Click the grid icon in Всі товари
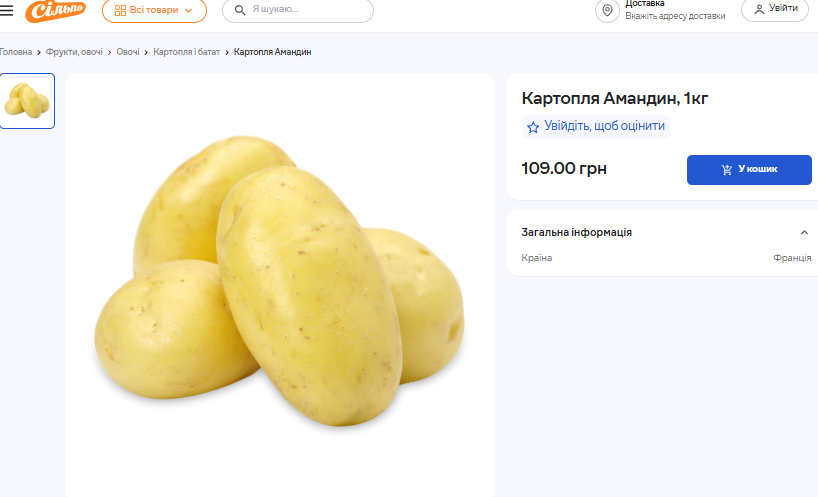Viewport: 818px width, 497px height. (x=120, y=10)
